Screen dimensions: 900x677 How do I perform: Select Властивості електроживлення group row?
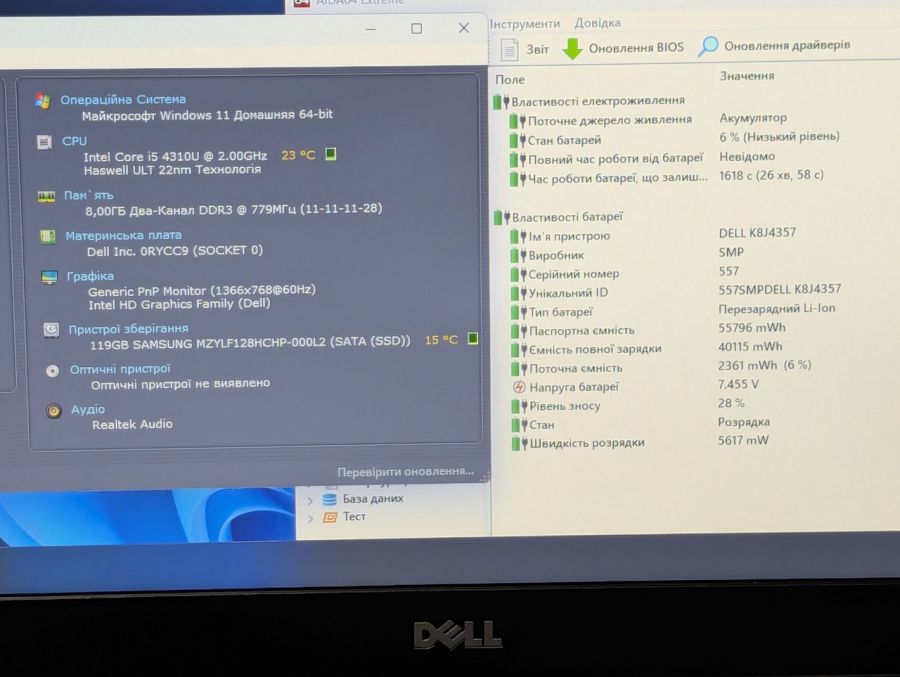tap(589, 101)
